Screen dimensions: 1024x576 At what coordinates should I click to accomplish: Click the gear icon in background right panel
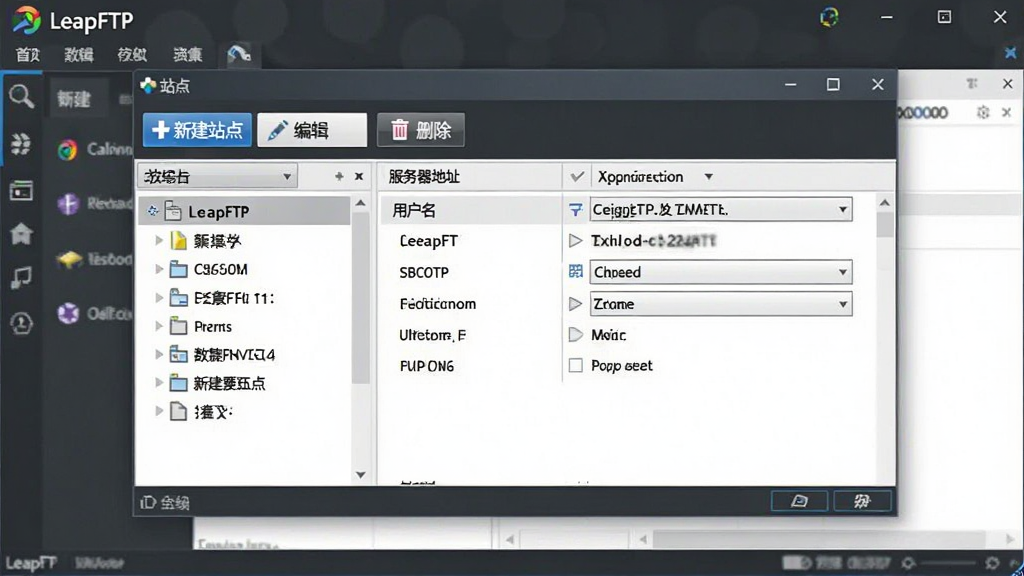coord(983,112)
